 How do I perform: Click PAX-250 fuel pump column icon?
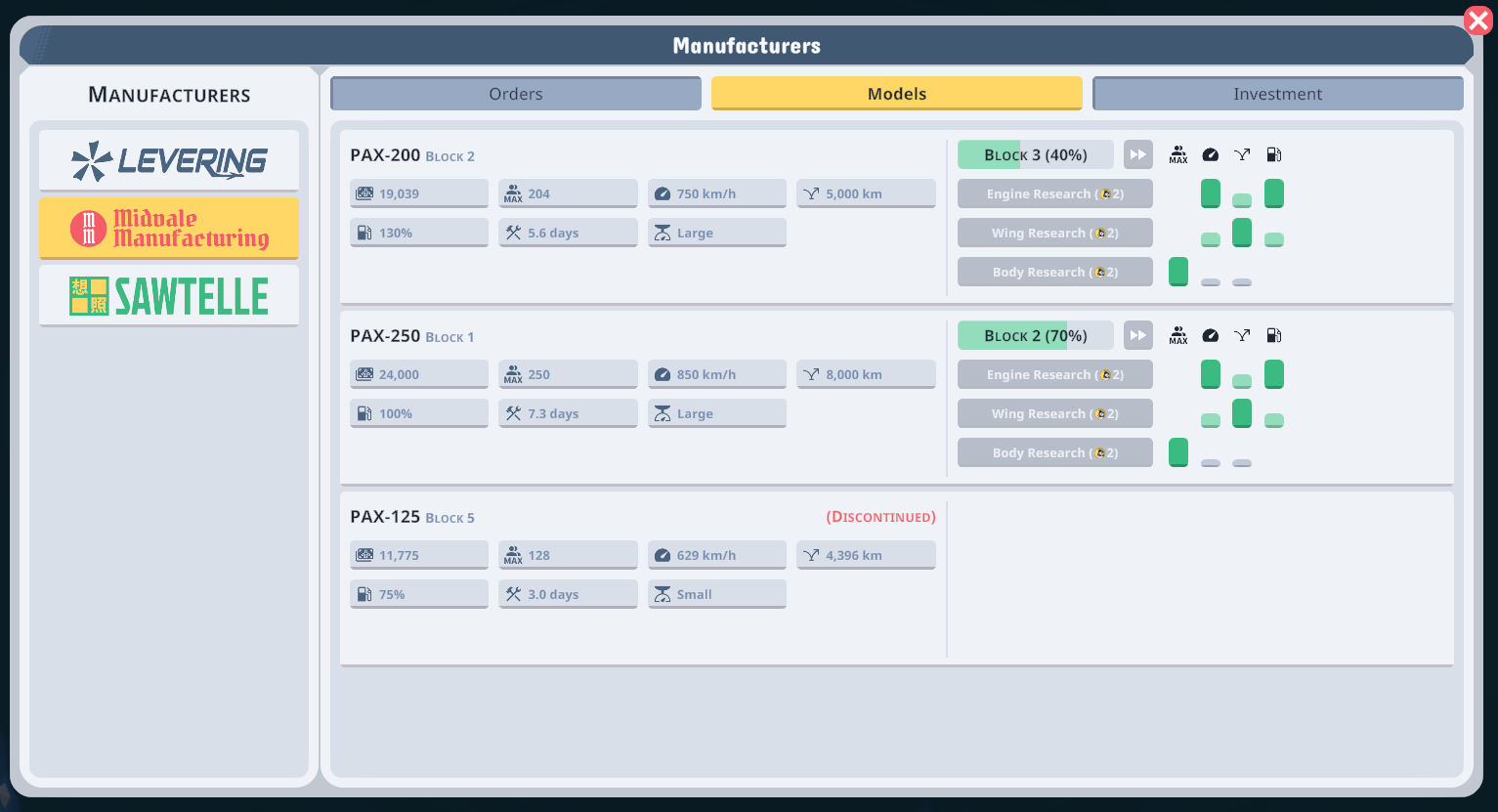(x=1273, y=335)
